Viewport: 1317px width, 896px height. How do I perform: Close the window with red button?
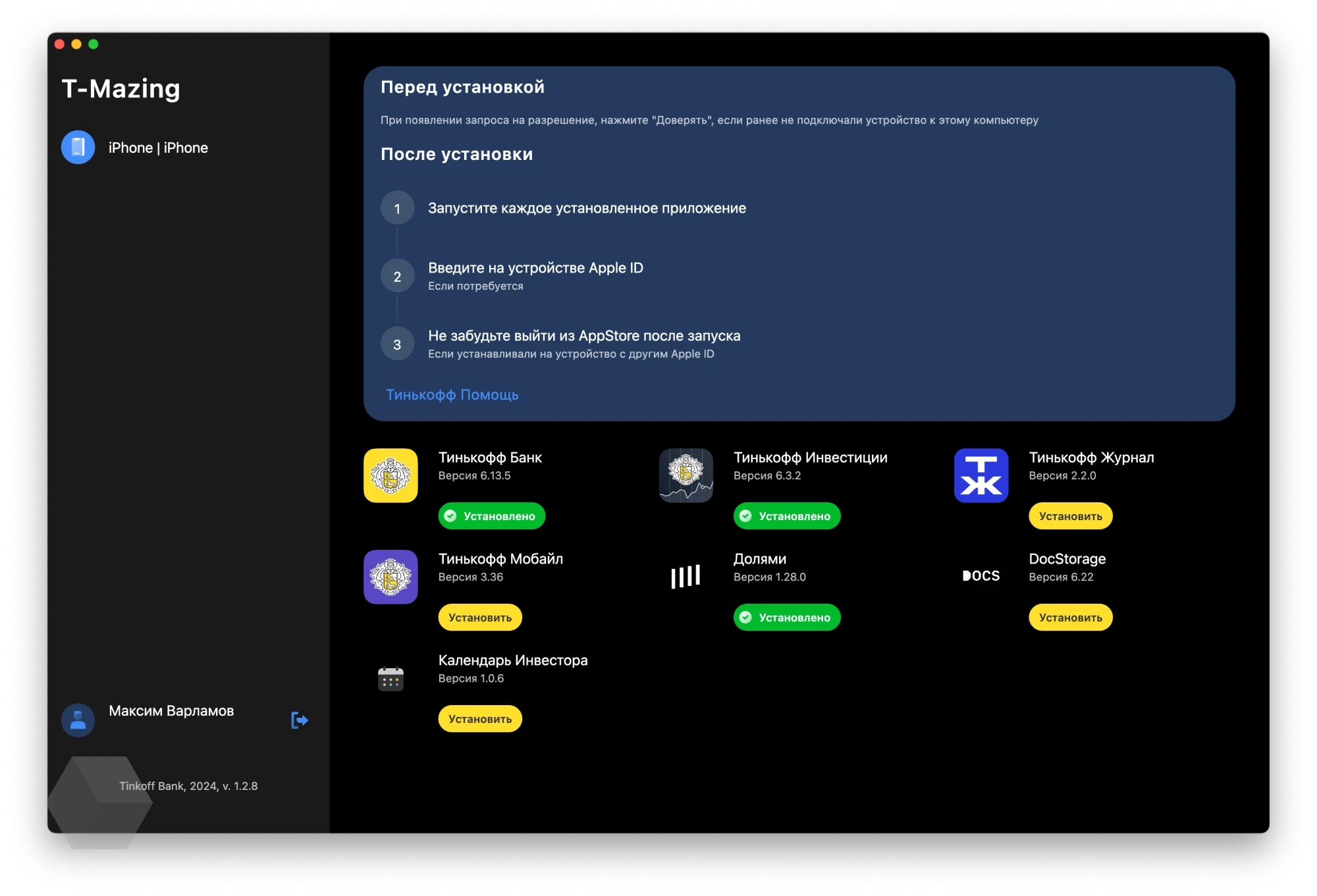(x=59, y=44)
